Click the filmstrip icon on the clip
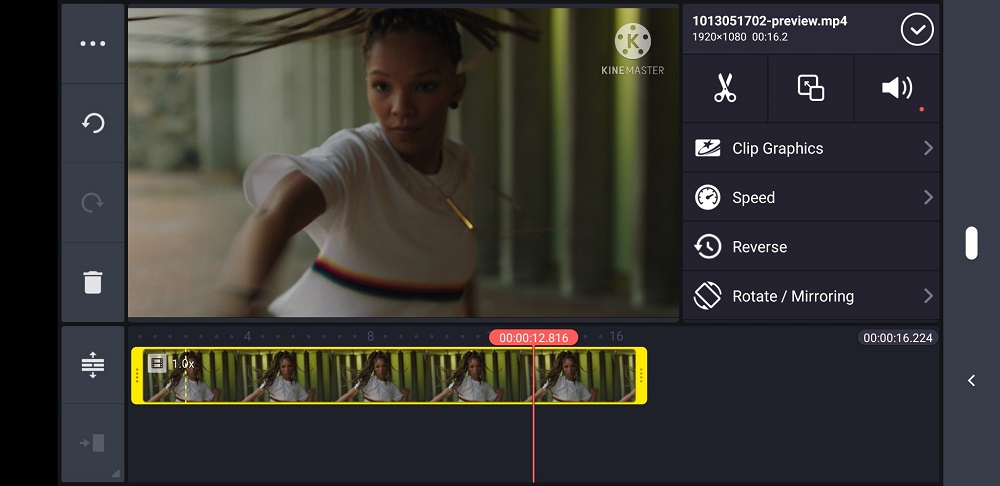The image size is (1000, 486). pos(157,364)
